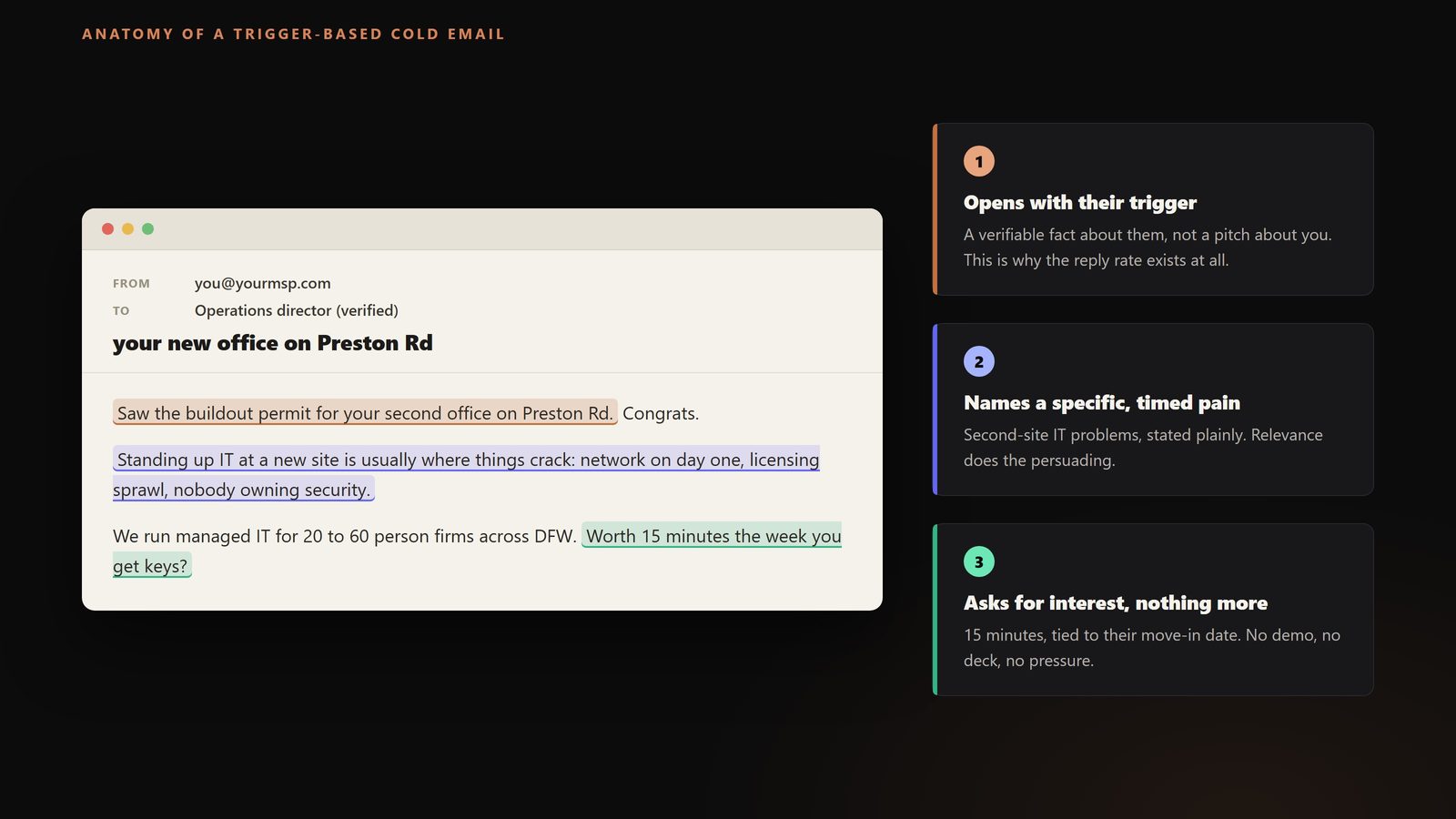The height and width of the screenshot is (819, 1456).
Task: Click the orange-highlighted buildout permit sentence
Action: pos(365,412)
